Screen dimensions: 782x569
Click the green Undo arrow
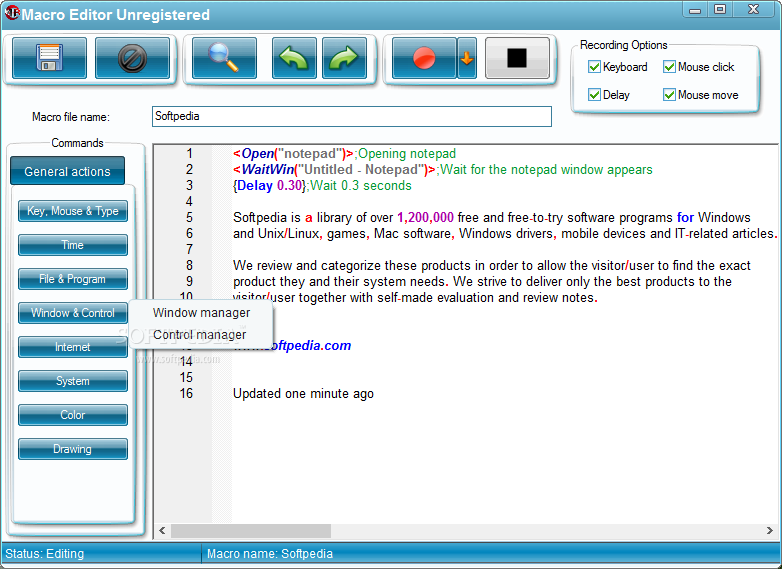coord(294,58)
